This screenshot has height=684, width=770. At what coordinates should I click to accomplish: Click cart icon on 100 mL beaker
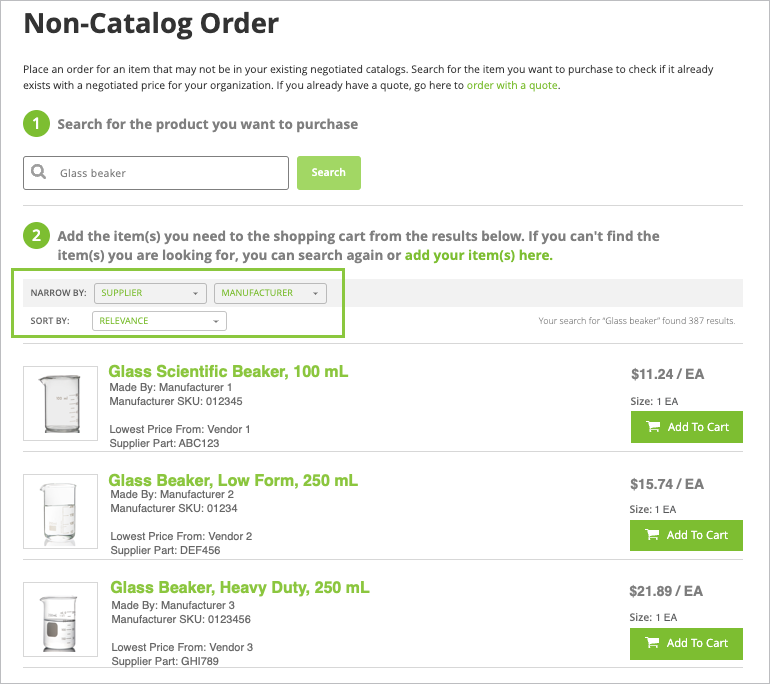653,427
